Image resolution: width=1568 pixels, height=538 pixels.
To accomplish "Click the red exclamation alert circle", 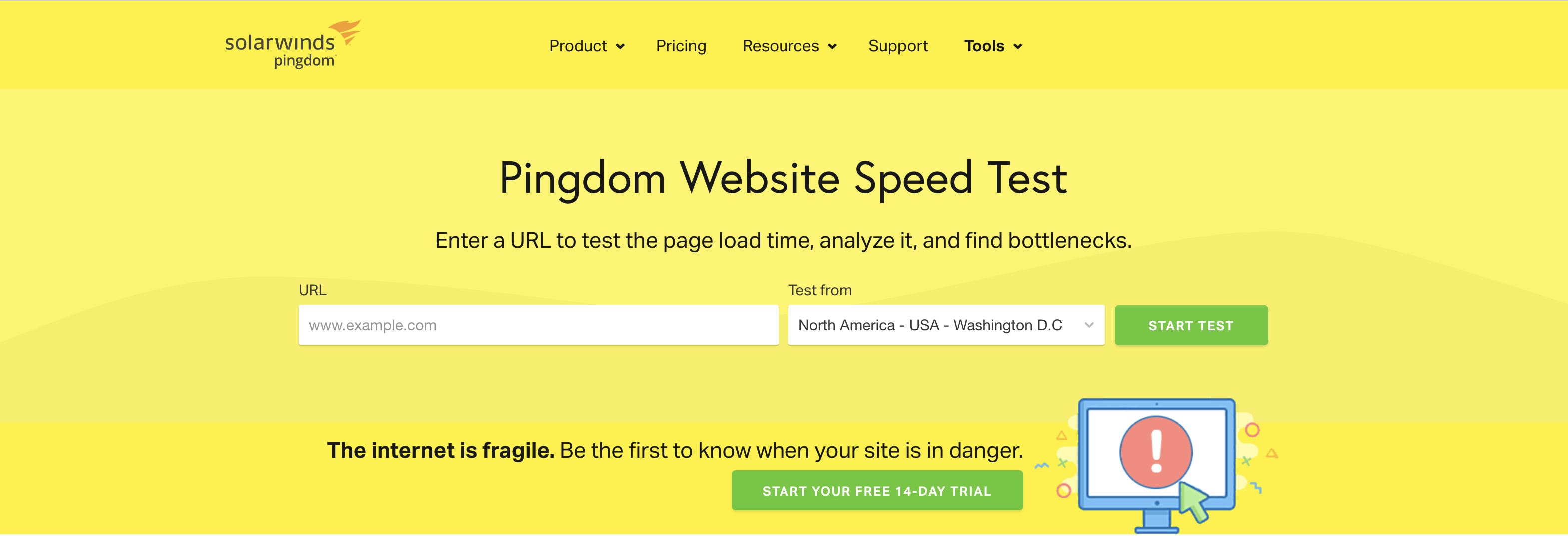I will click(x=1155, y=452).
